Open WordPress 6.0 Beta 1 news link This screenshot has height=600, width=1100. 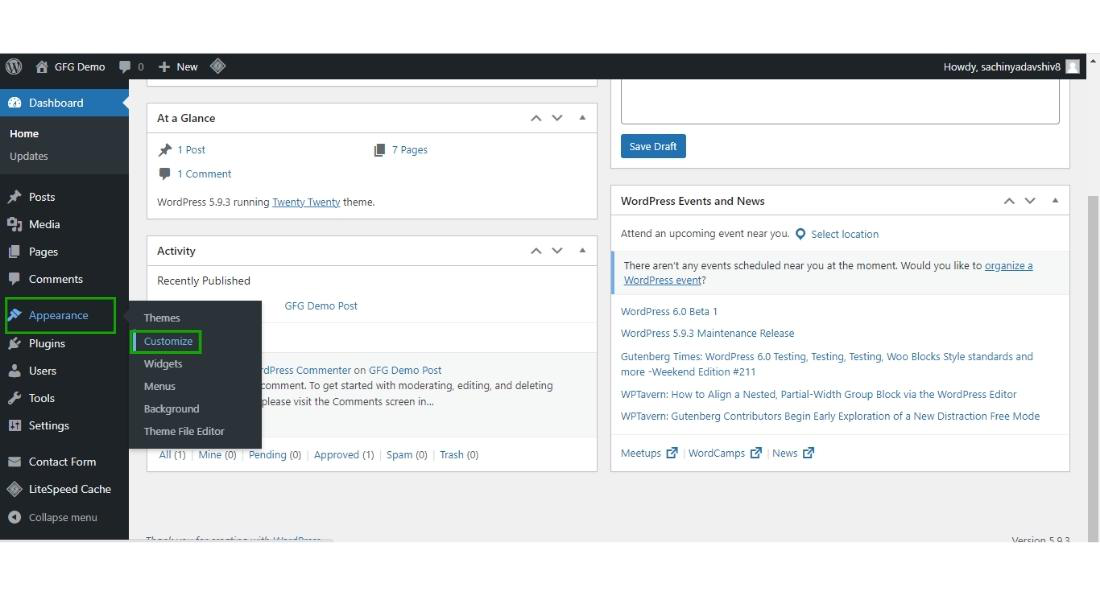pos(669,312)
